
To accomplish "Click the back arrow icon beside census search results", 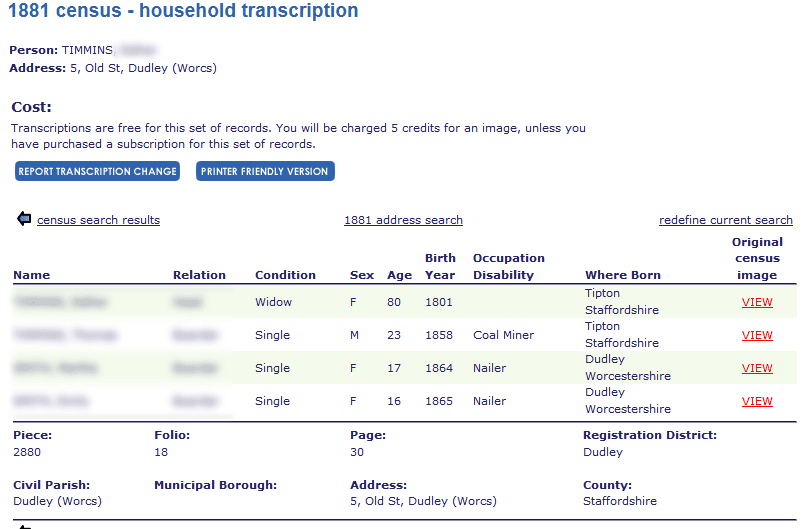I will coord(24,219).
